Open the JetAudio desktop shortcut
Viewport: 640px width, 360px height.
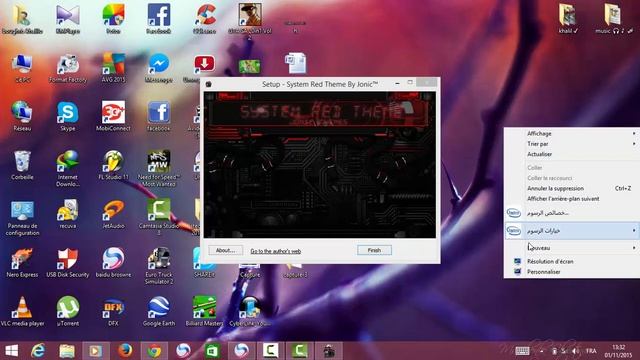pos(113,214)
